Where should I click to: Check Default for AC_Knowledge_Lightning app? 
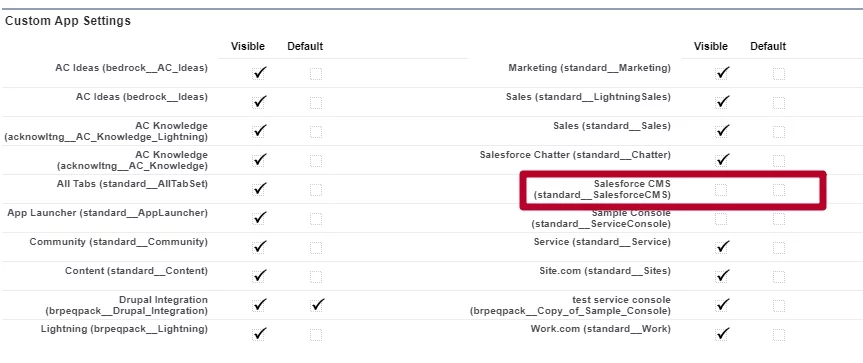coord(316,132)
